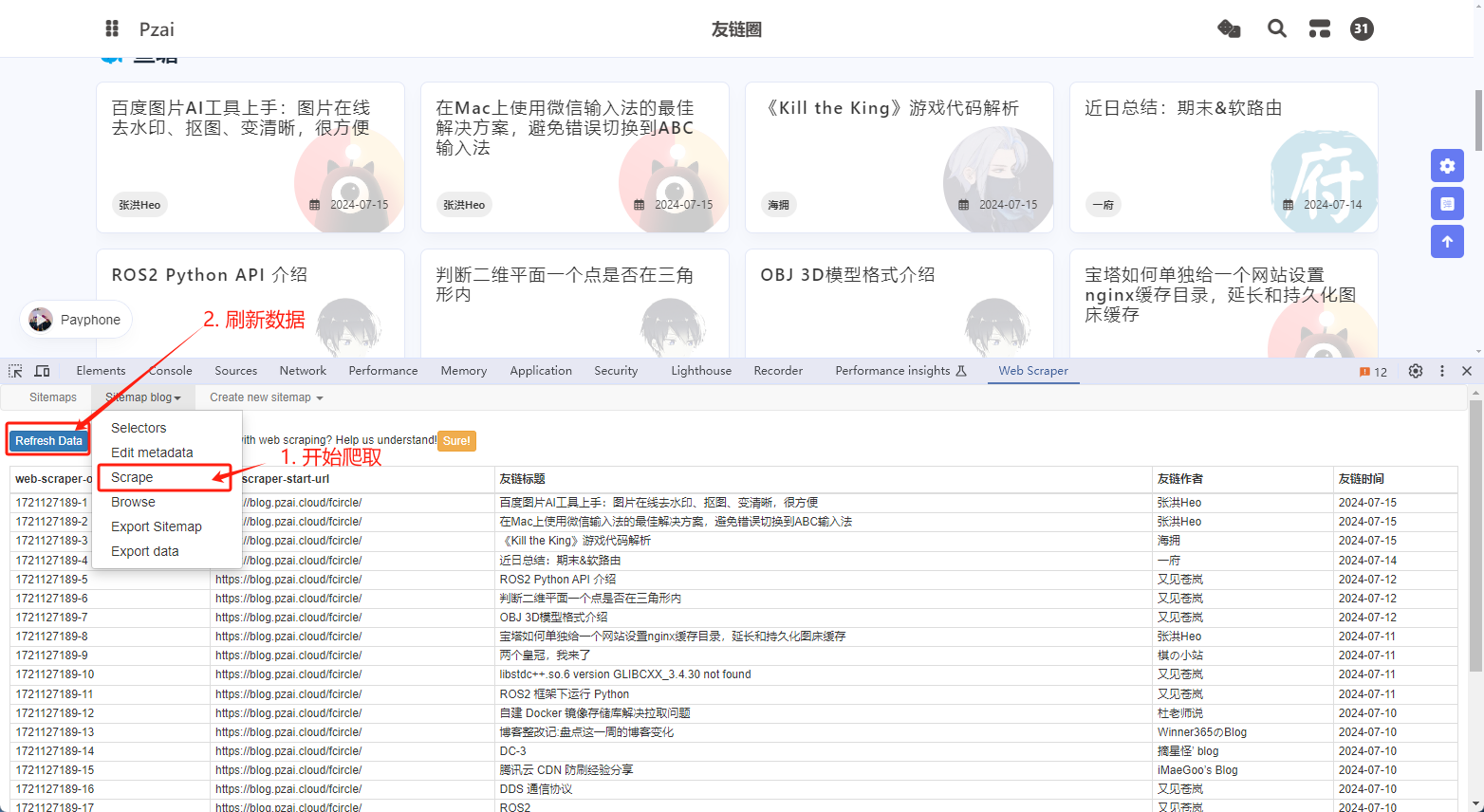Open the console panel icon in header
The image size is (1484, 812).
1319,28
